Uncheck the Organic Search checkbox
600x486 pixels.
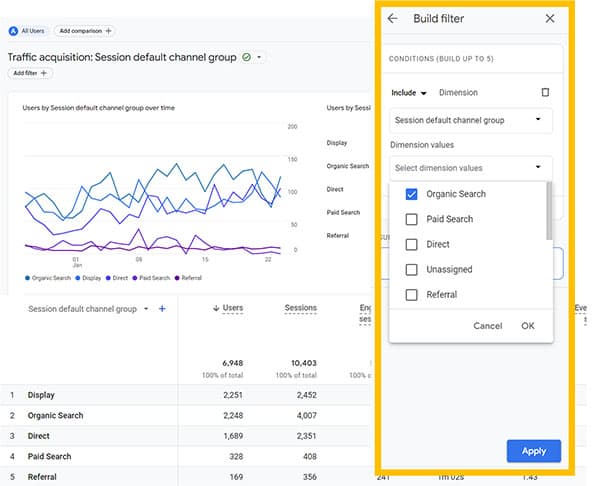411,194
